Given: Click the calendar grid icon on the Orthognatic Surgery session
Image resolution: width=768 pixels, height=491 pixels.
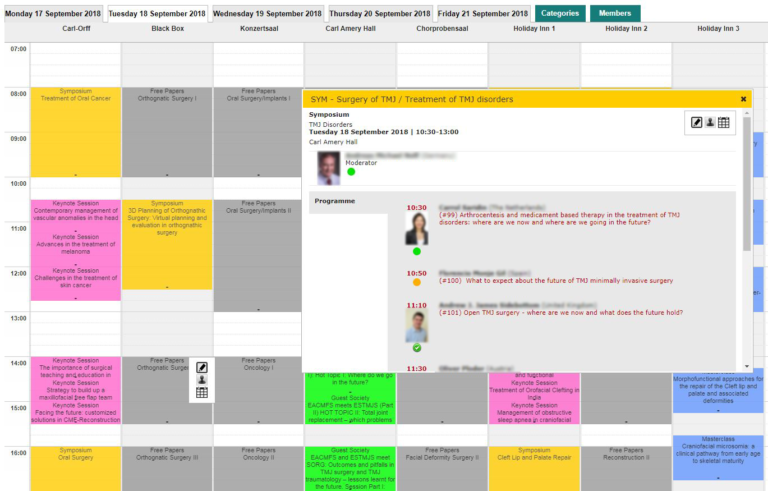Looking at the screenshot, I should (202, 393).
